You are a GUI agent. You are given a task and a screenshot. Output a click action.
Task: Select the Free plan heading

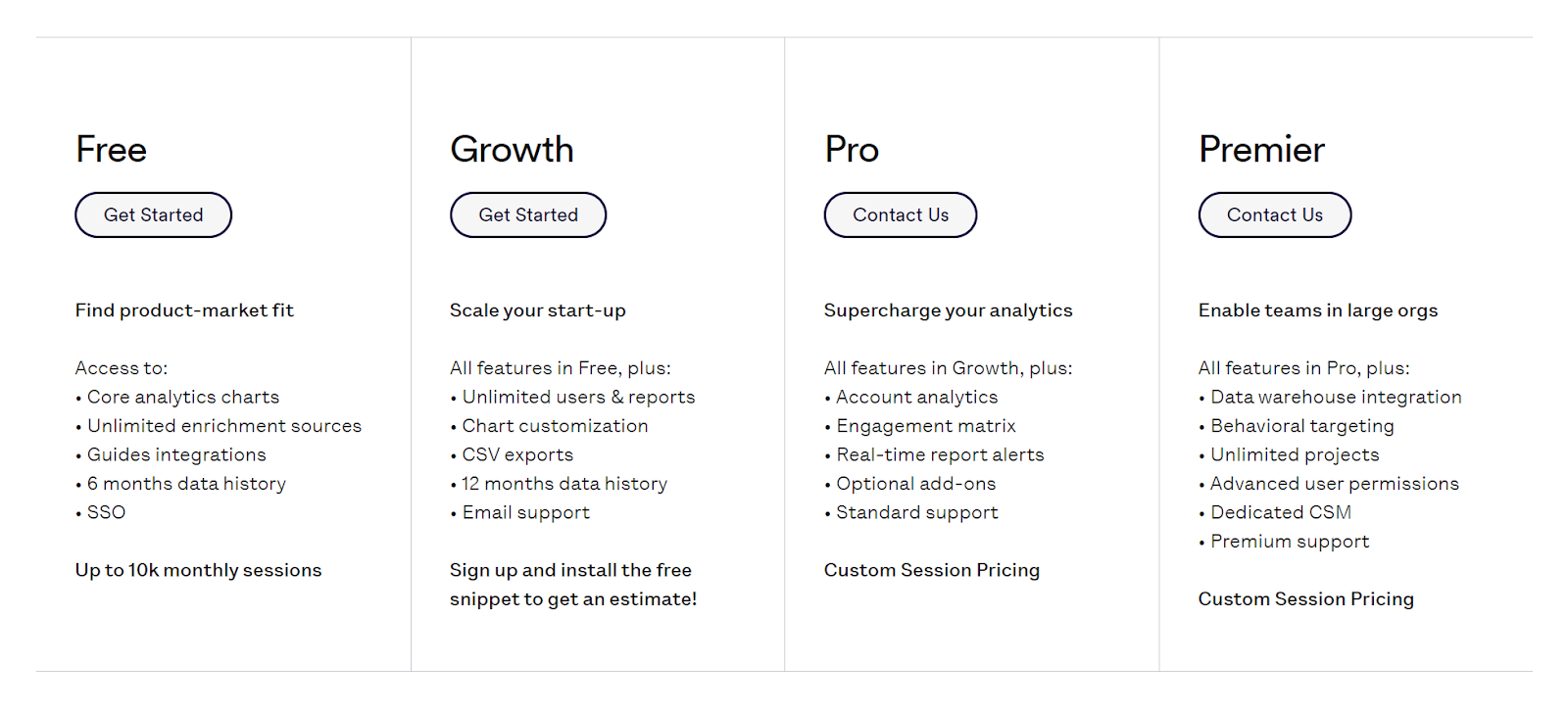pyautogui.click(x=111, y=149)
